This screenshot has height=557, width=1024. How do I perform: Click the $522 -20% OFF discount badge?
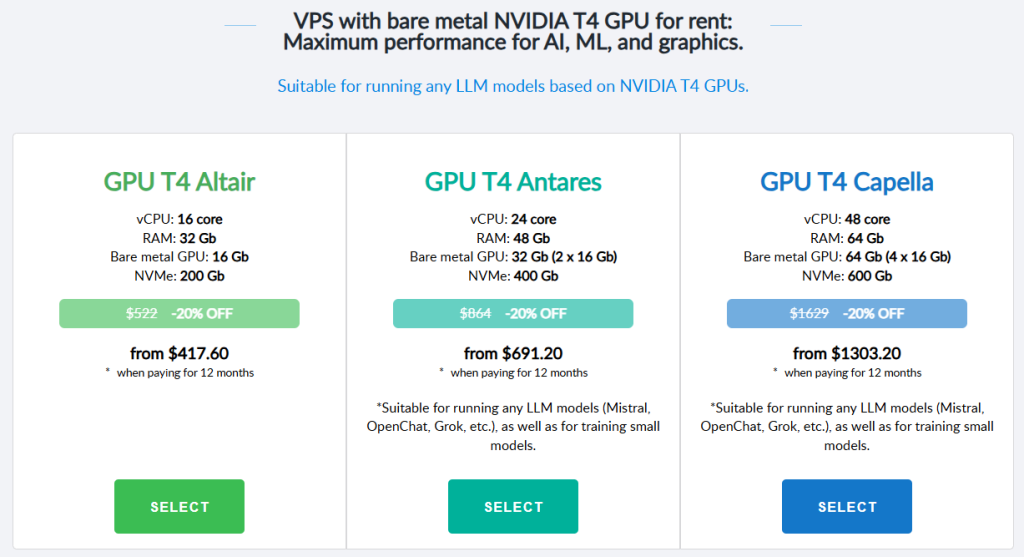pos(179,313)
